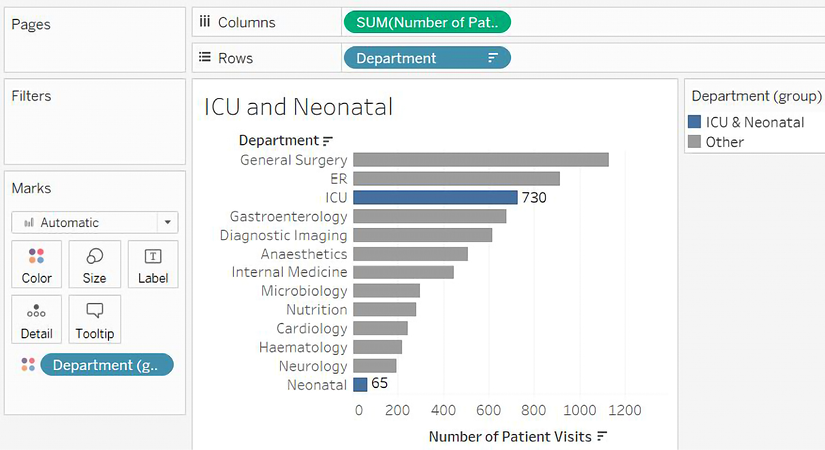Viewport: 825px width, 450px height.
Task: Click sort icon next to Department header
Action: point(328,141)
